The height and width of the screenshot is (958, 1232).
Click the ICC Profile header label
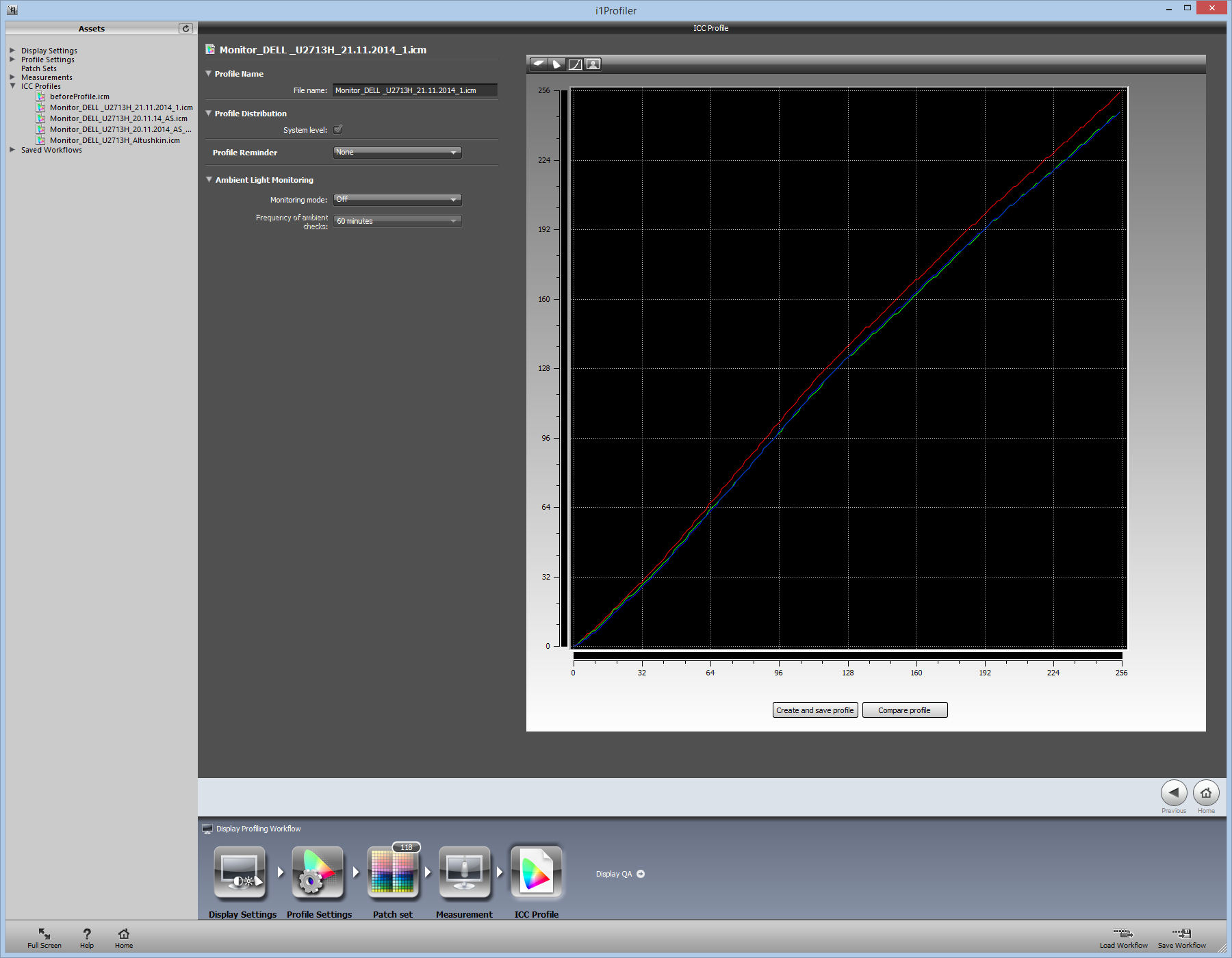pyautogui.click(x=710, y=28)
